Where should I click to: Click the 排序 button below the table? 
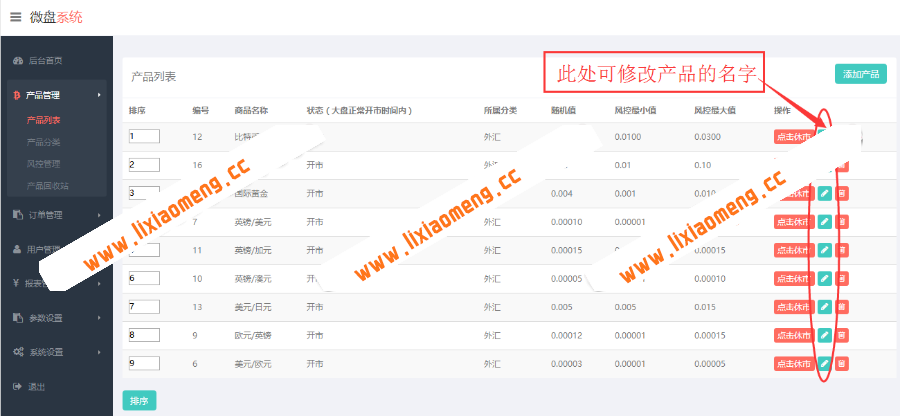[139, 402]
